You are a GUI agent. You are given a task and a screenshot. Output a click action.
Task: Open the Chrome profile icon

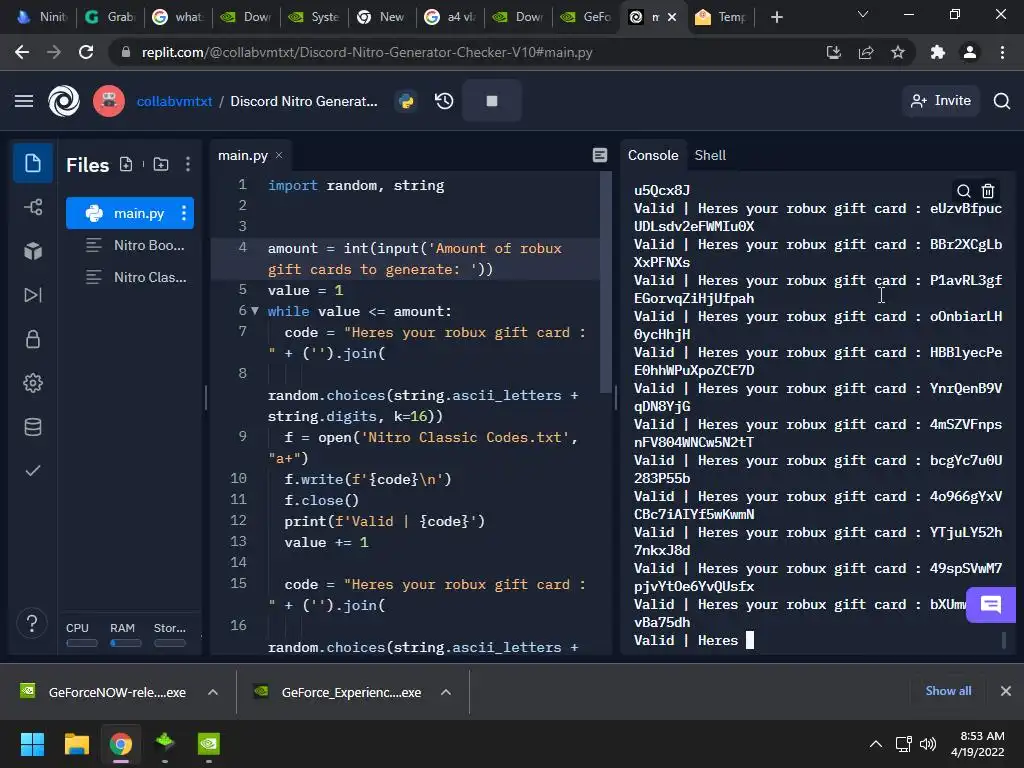coord(970,52)
